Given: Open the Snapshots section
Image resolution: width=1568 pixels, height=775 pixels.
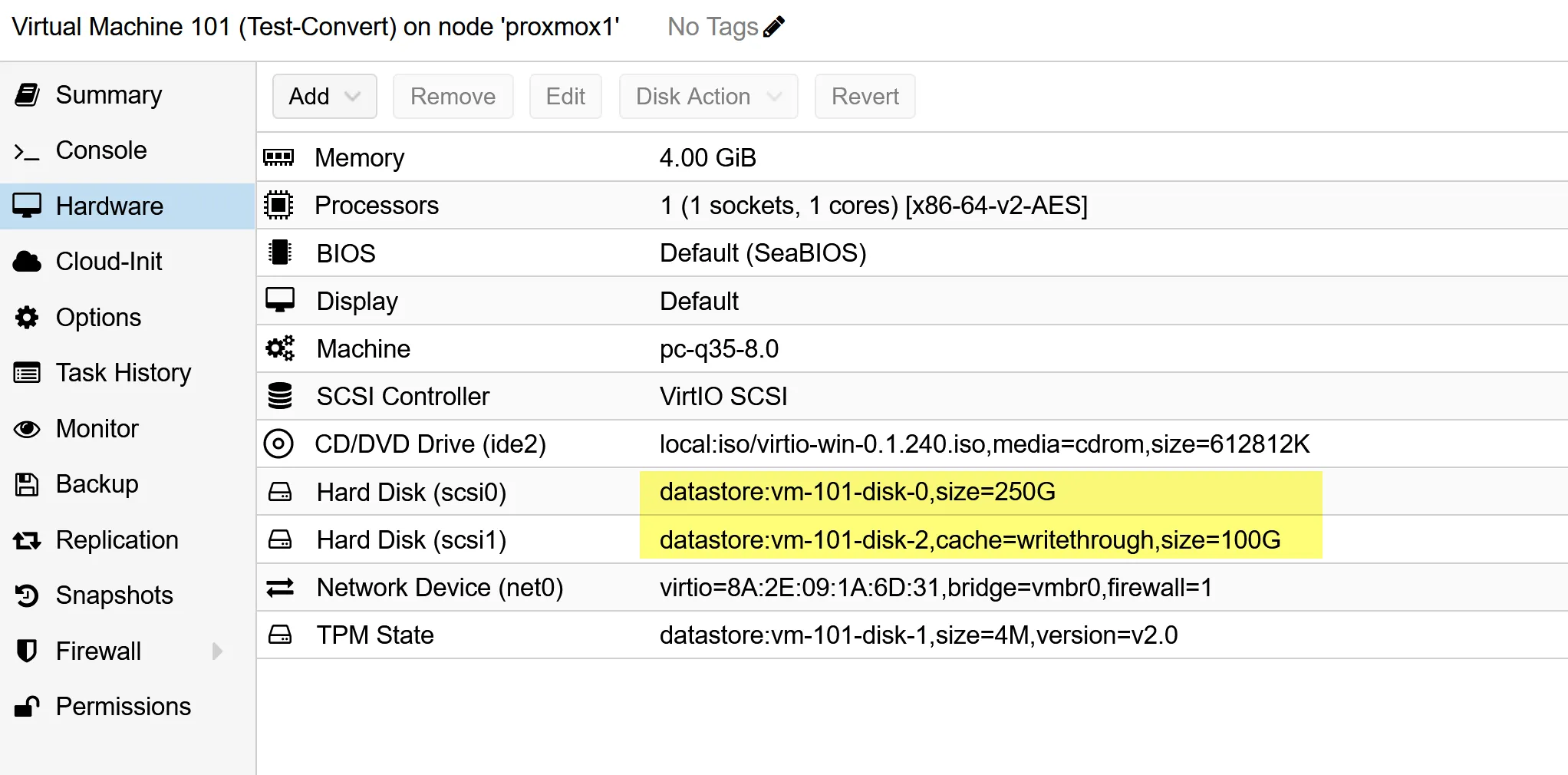Looking at the screenshot, I should click(114, 595).
